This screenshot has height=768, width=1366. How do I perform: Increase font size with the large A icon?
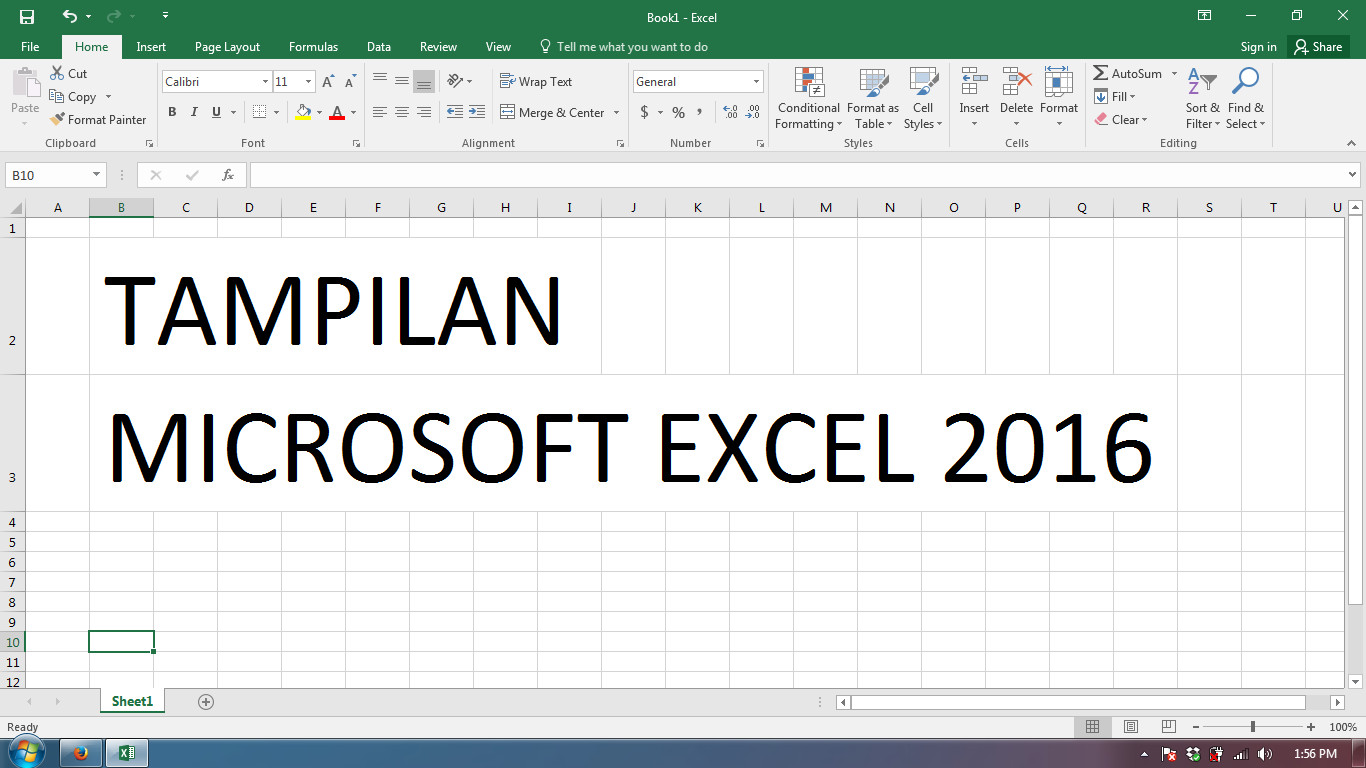pos(328,82)
